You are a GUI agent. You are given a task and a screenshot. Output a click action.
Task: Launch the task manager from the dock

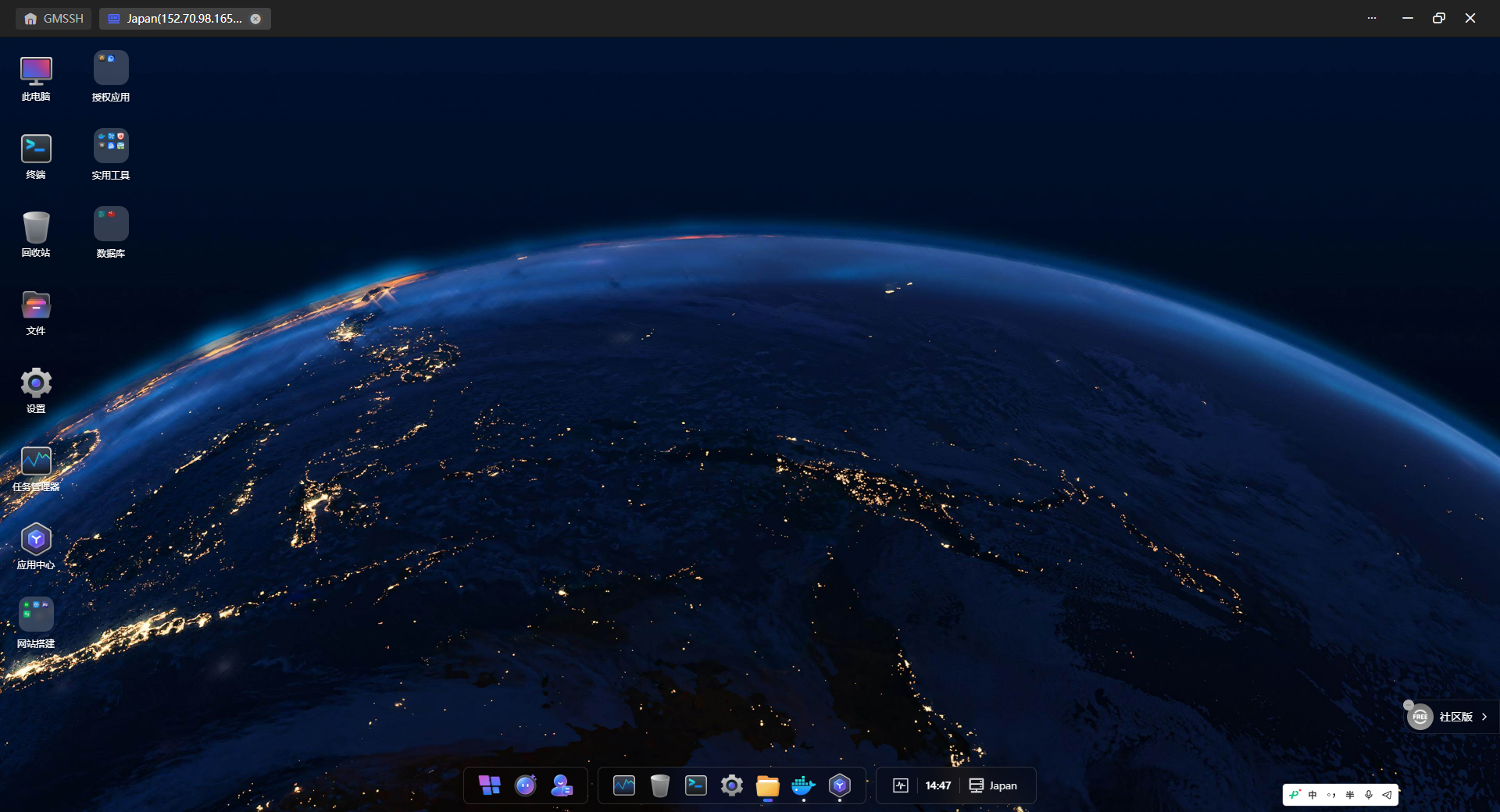coord(624,785)
